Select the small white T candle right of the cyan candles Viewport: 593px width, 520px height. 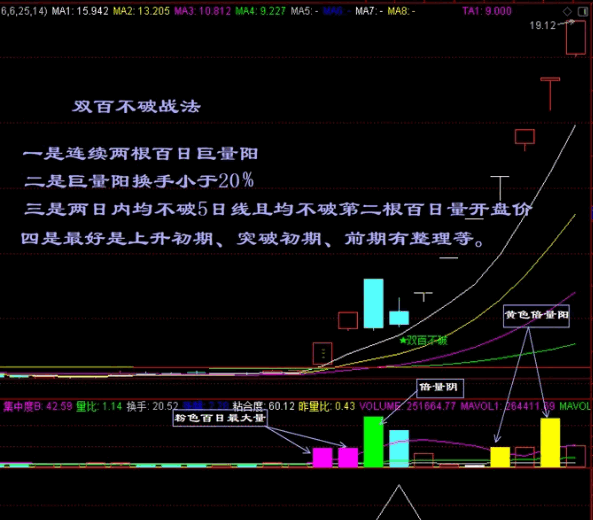[424, 296]
